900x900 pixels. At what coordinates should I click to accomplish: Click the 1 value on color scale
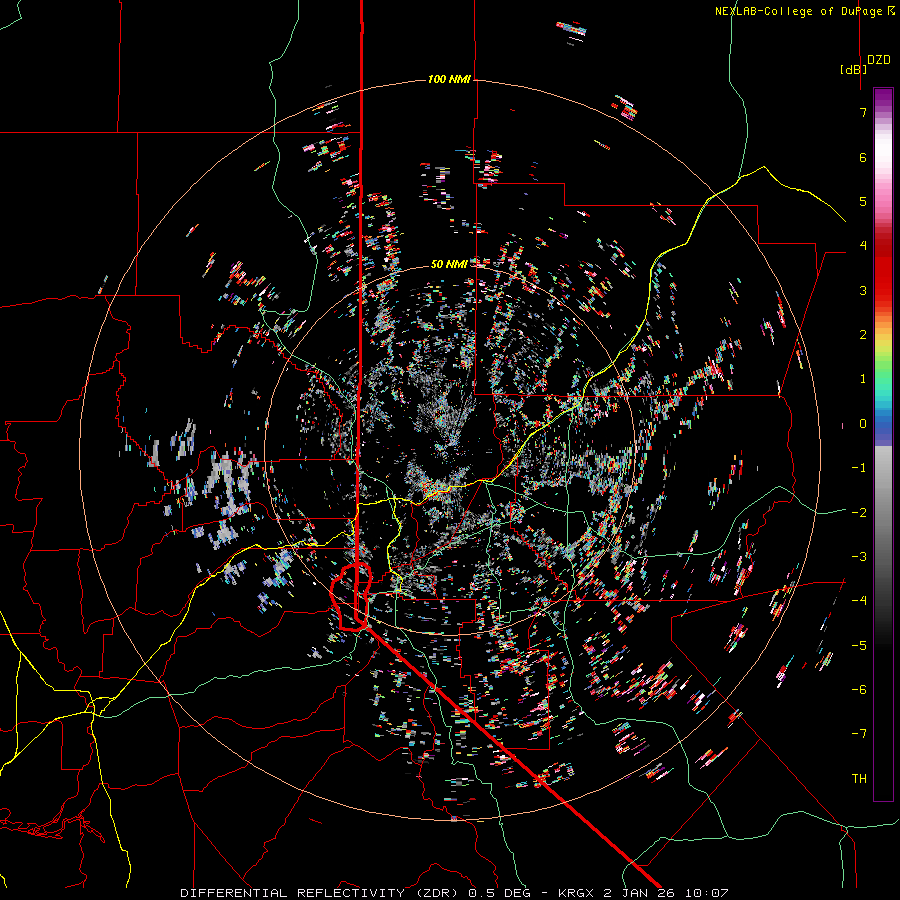(863, 379)
